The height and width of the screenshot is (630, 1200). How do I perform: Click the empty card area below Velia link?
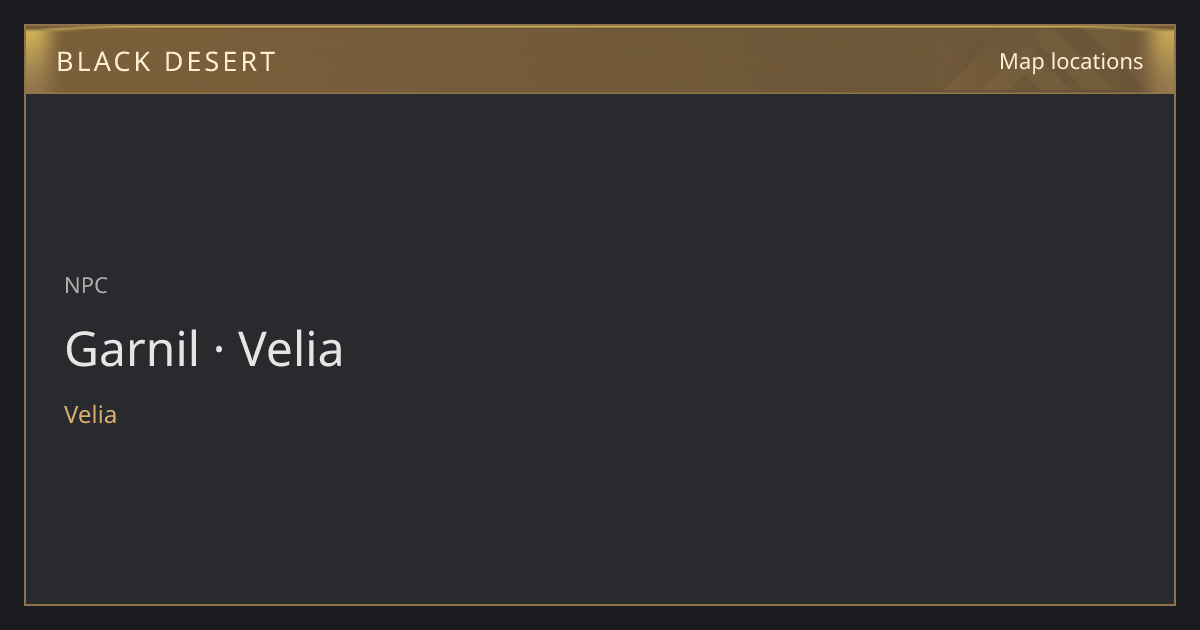pos(600,515)
